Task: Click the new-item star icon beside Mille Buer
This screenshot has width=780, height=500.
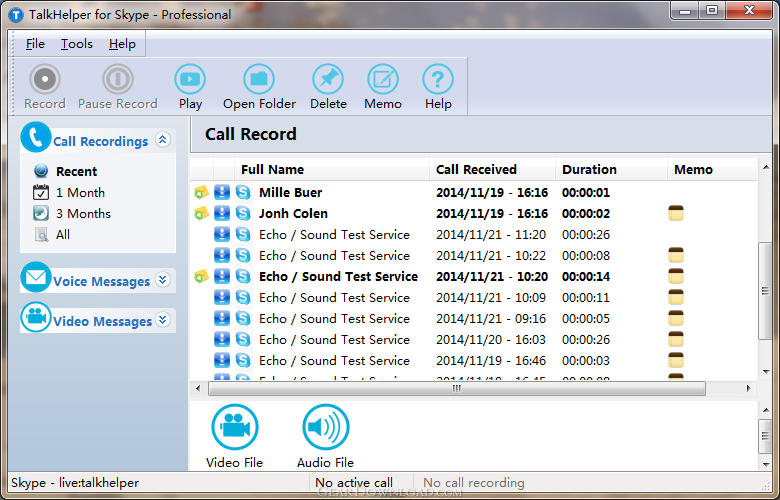Action: [x=201, y=192]
